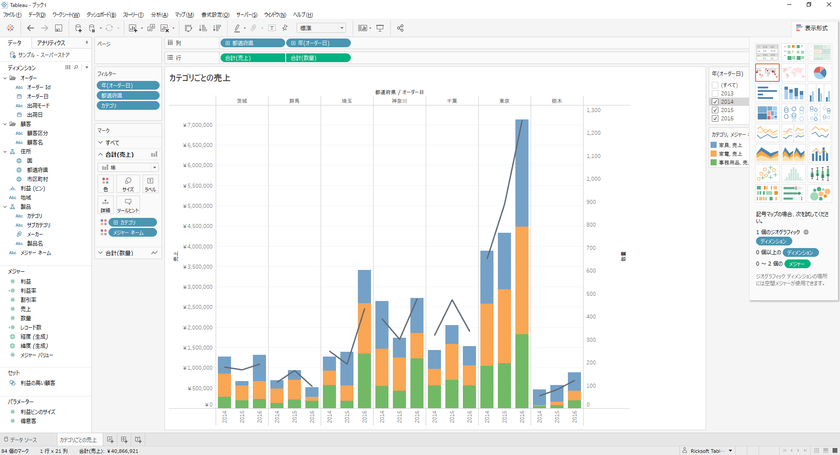
Task: Click the ラベル (Label) mark card button
Action: click(151, 184)
